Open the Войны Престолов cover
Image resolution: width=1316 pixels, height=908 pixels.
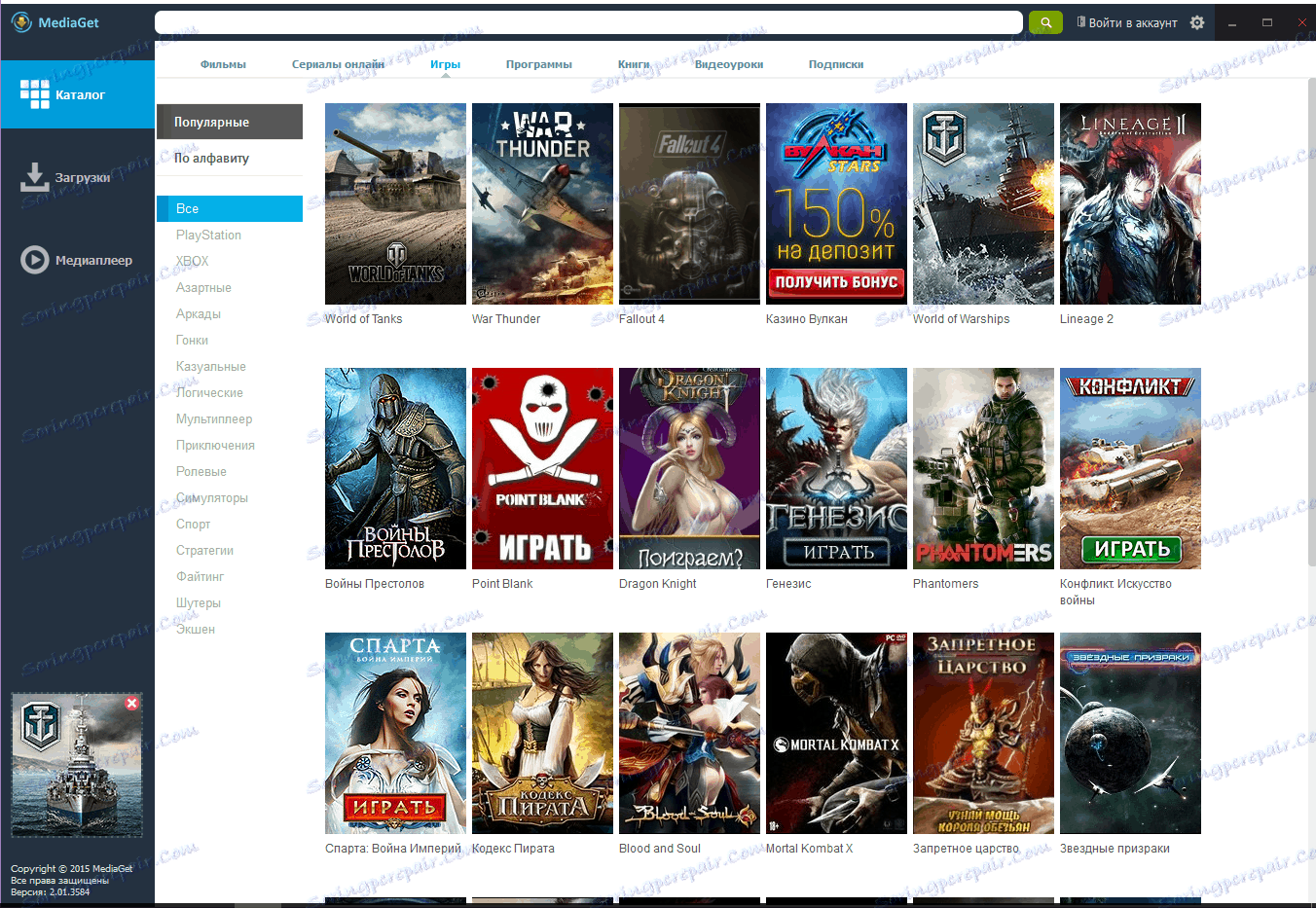395,468
